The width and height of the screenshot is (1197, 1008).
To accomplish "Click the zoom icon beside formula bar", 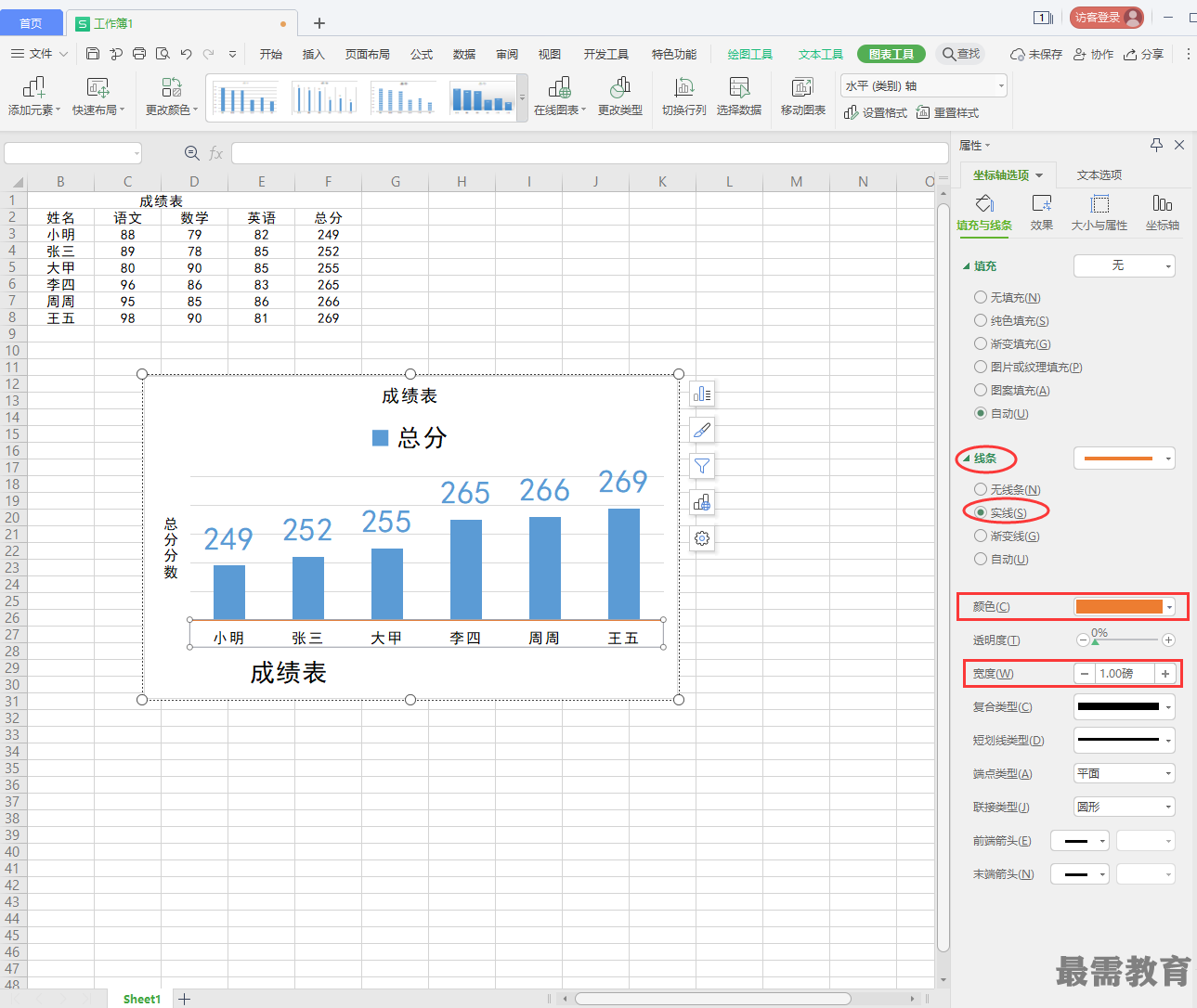I will coord(191,153).
